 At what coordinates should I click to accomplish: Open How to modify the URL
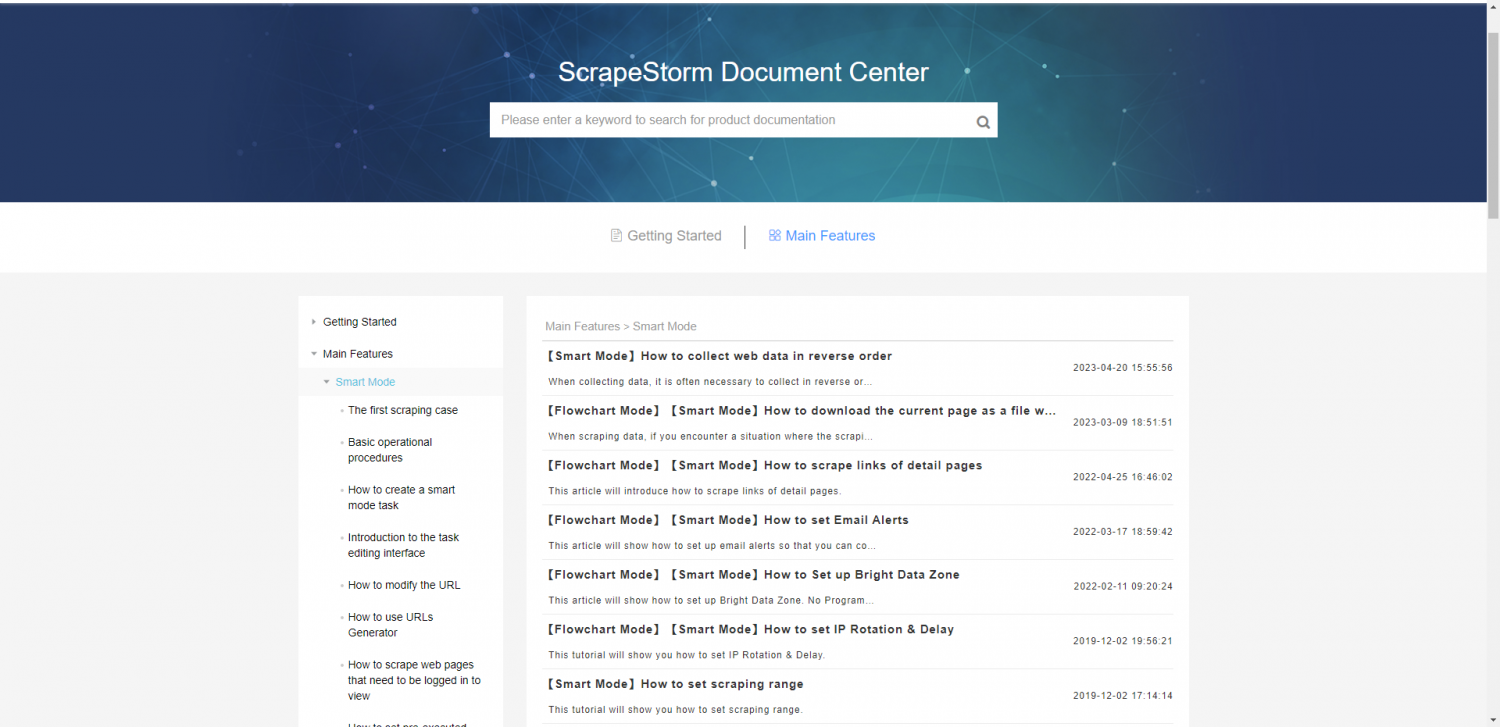point(404,585)
